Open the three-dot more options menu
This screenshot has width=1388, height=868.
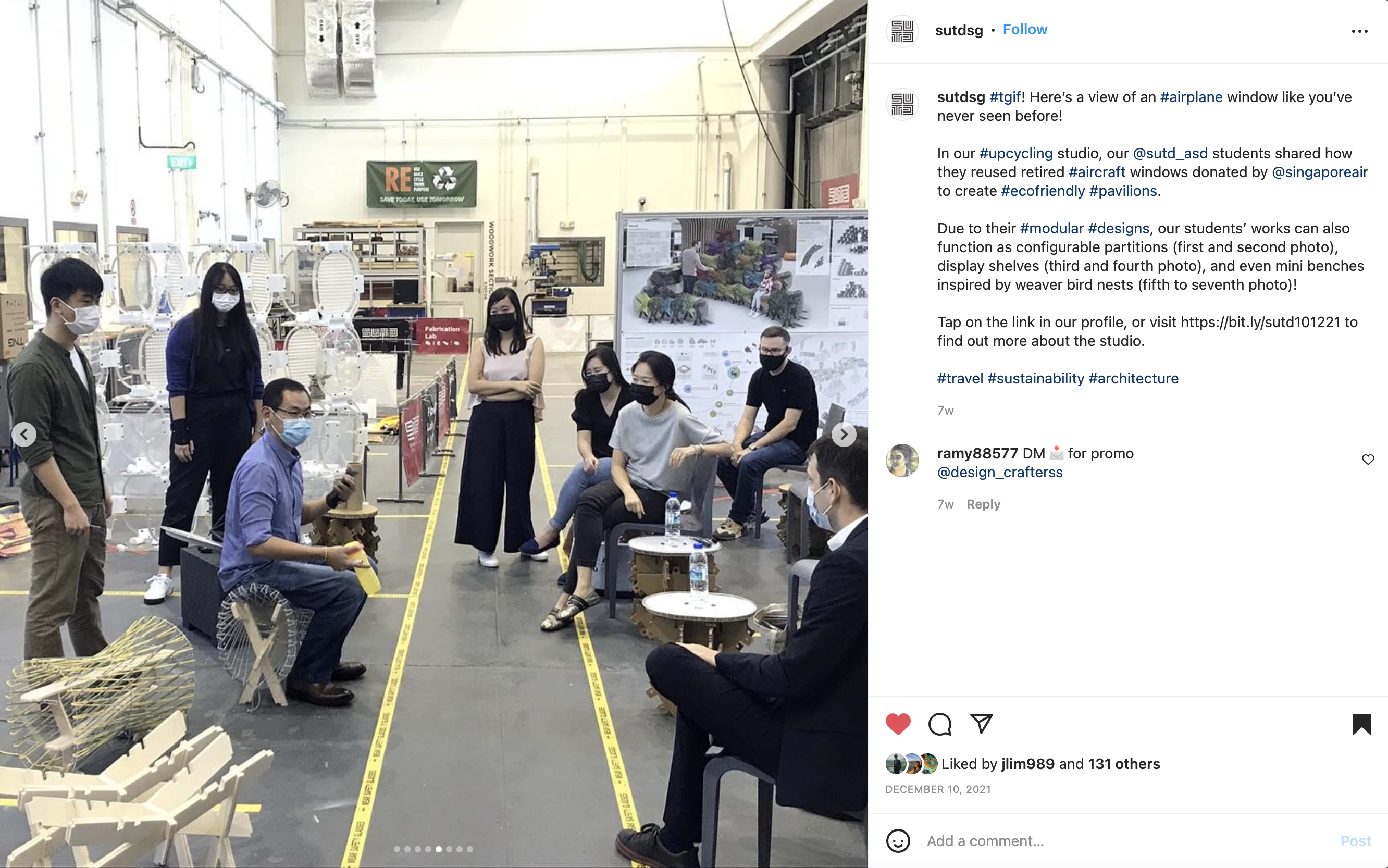click(x=1359, y=31)
